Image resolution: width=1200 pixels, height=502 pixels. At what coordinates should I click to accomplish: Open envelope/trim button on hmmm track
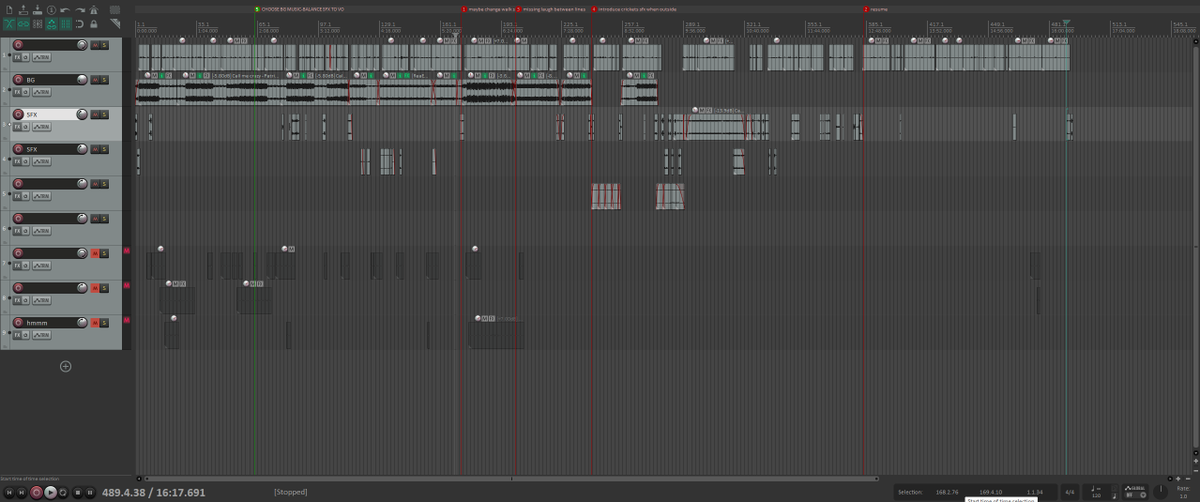tap(42, 335)
